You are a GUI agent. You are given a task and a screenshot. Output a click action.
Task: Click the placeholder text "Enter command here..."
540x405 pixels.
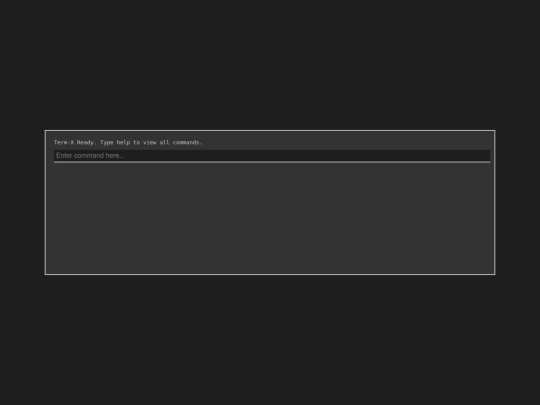point(90,156)
